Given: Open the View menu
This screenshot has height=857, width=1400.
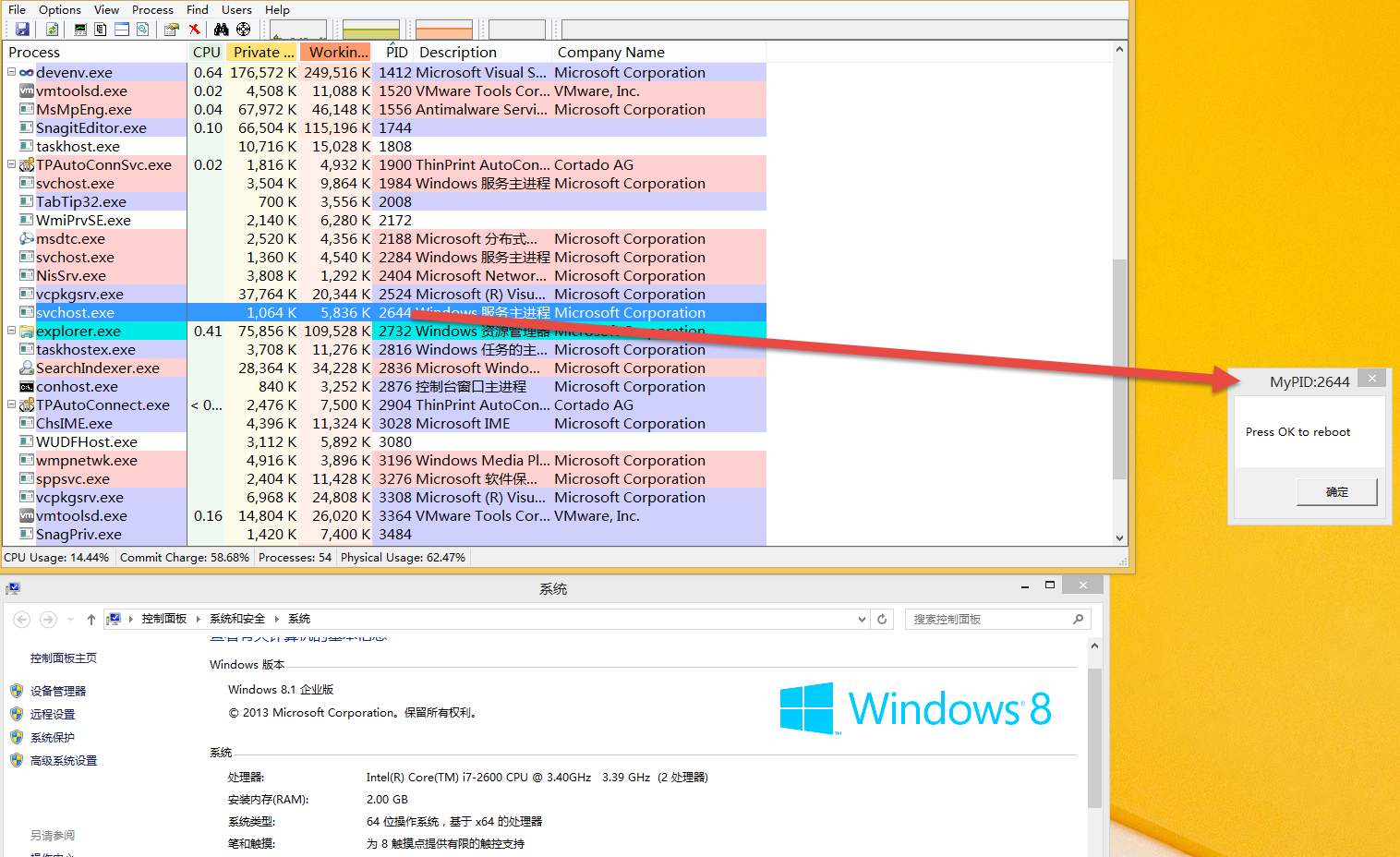Looking at the screenshot, I should [106, 9].
